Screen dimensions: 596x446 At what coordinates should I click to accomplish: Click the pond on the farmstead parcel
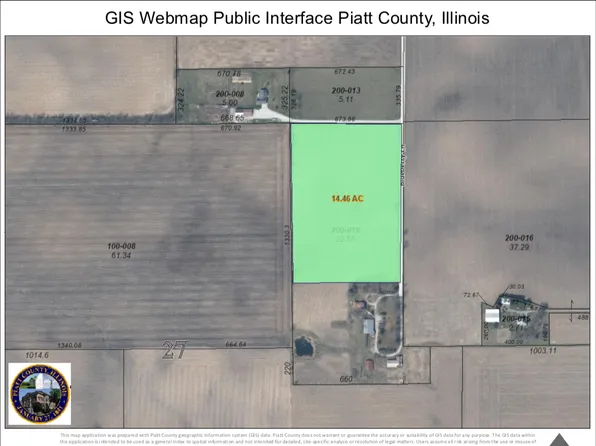(304, 346)
